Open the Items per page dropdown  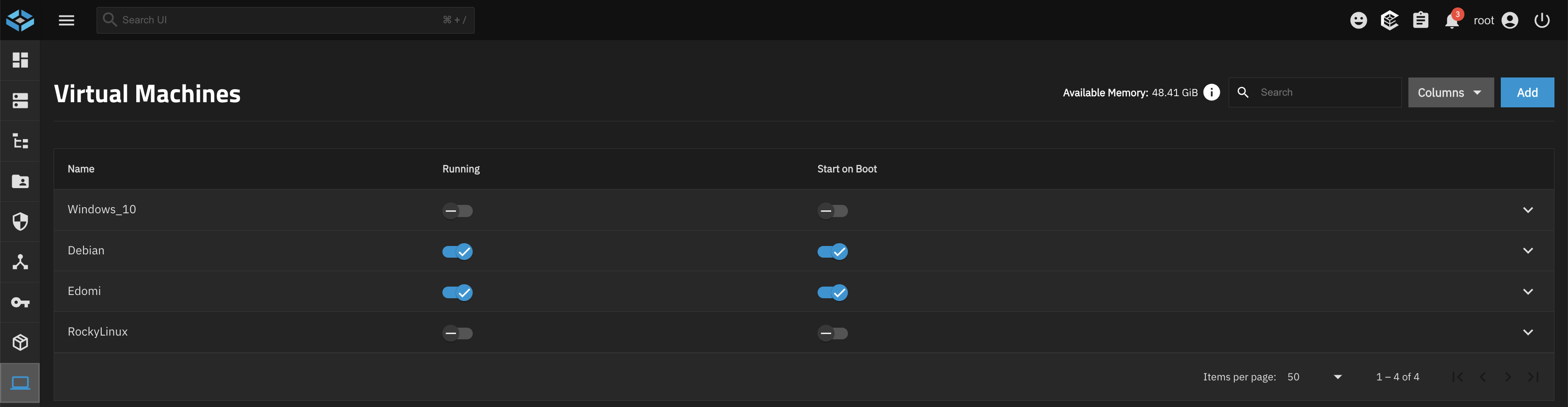1314,377
